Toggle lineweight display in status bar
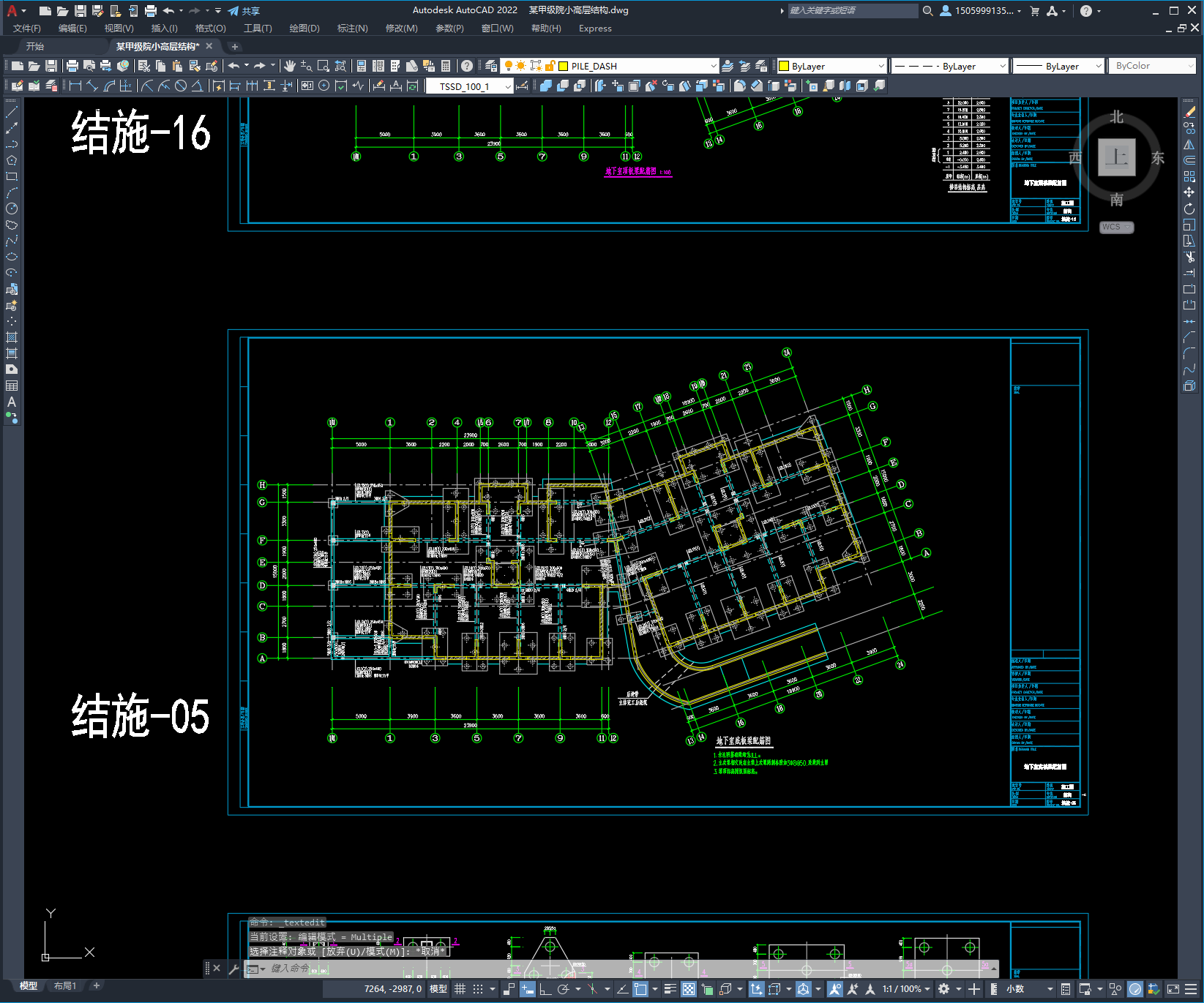The height and width of the screenshot is (1003, 1204). coord(670,989)
